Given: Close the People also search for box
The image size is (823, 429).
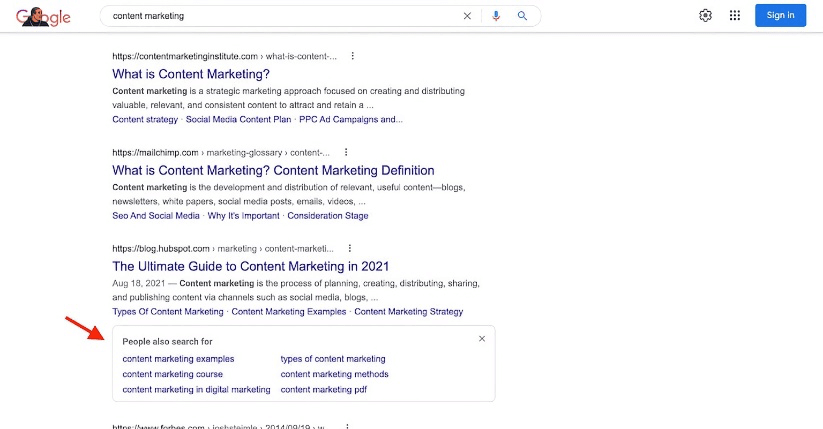Looking at the screenshot, I should pos(481,339).
